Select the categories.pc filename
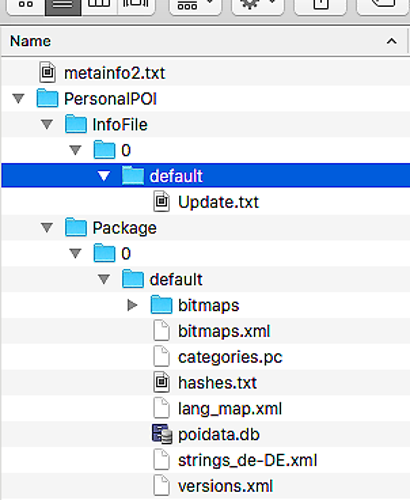The height and width of the screenshot is (500, 410). coord(230,357)
